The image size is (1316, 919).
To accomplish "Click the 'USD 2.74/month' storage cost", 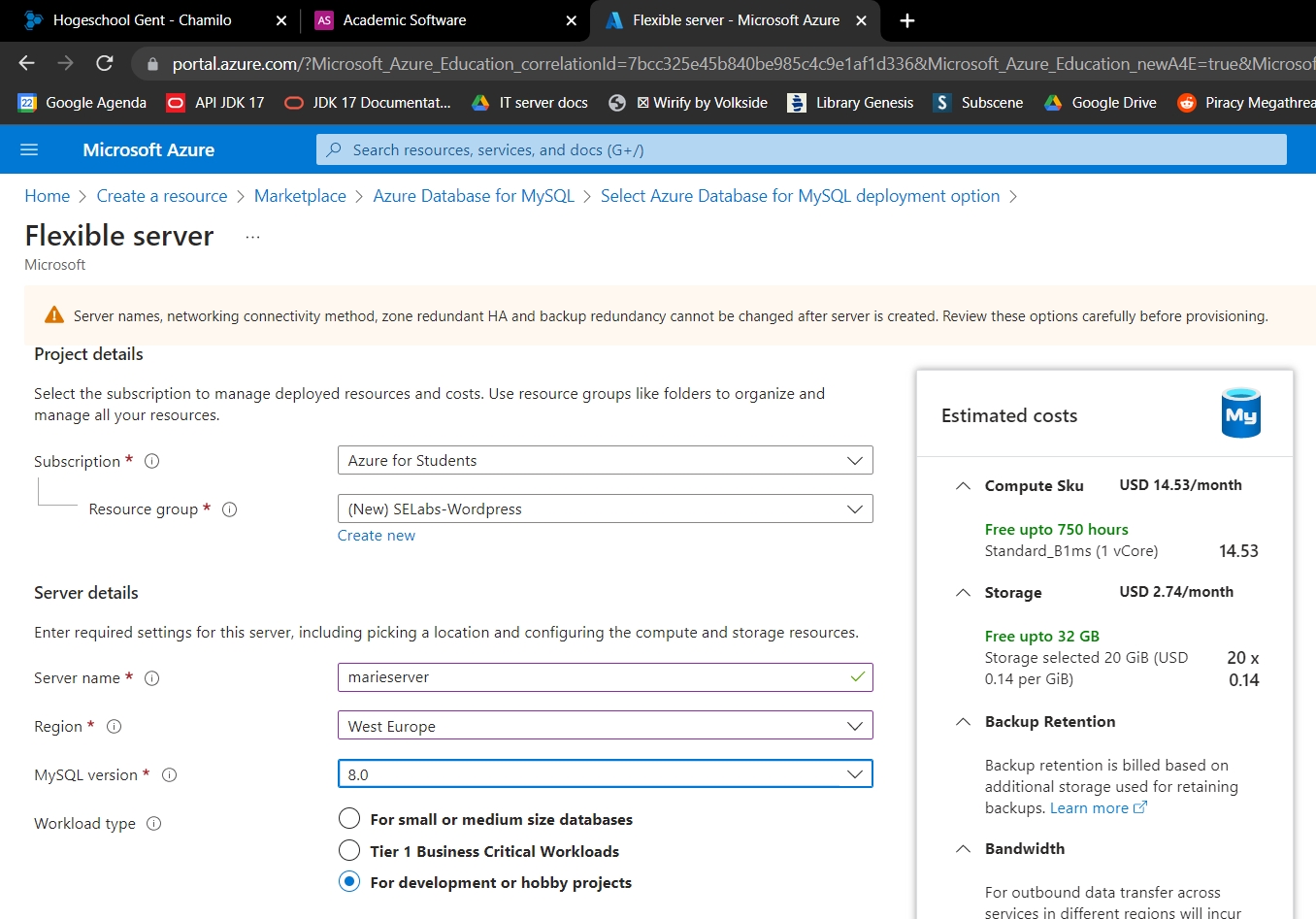I will (1176, 592).
